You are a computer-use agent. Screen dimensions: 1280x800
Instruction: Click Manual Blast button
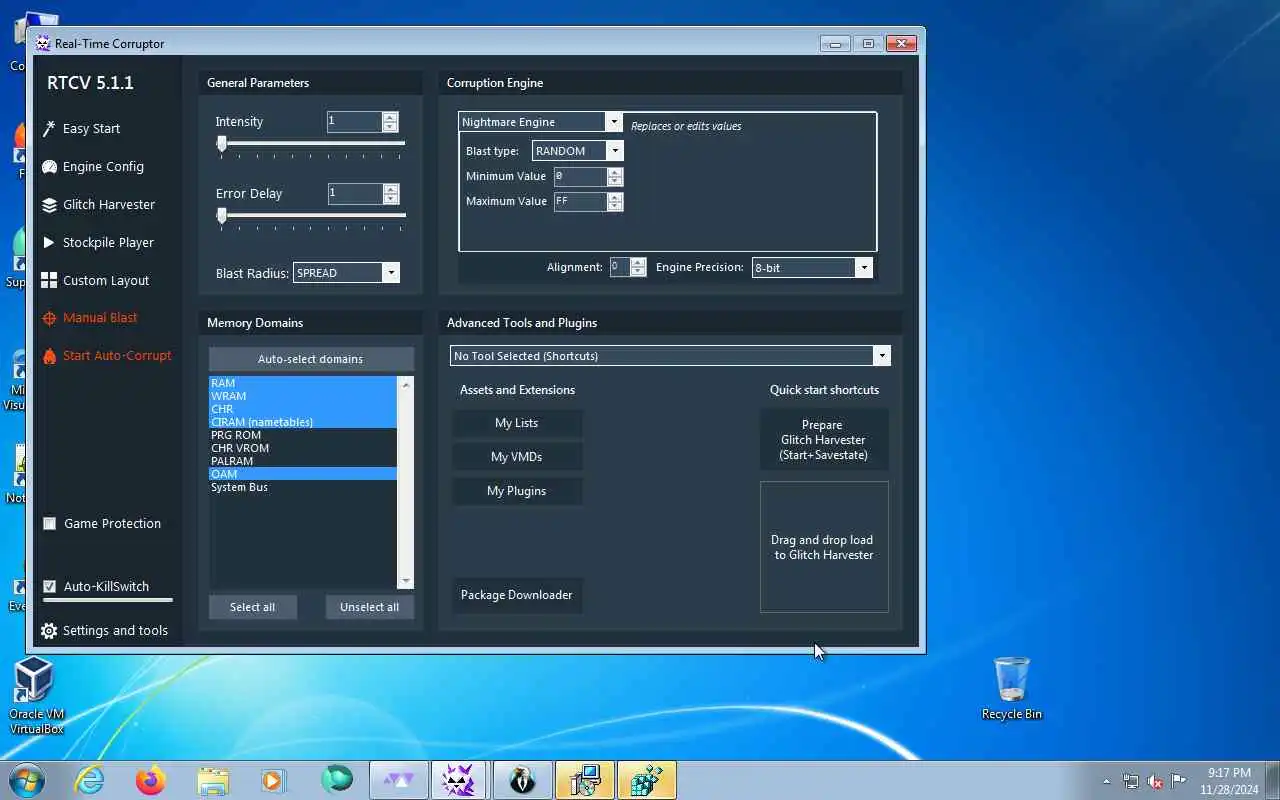(100, 318)
